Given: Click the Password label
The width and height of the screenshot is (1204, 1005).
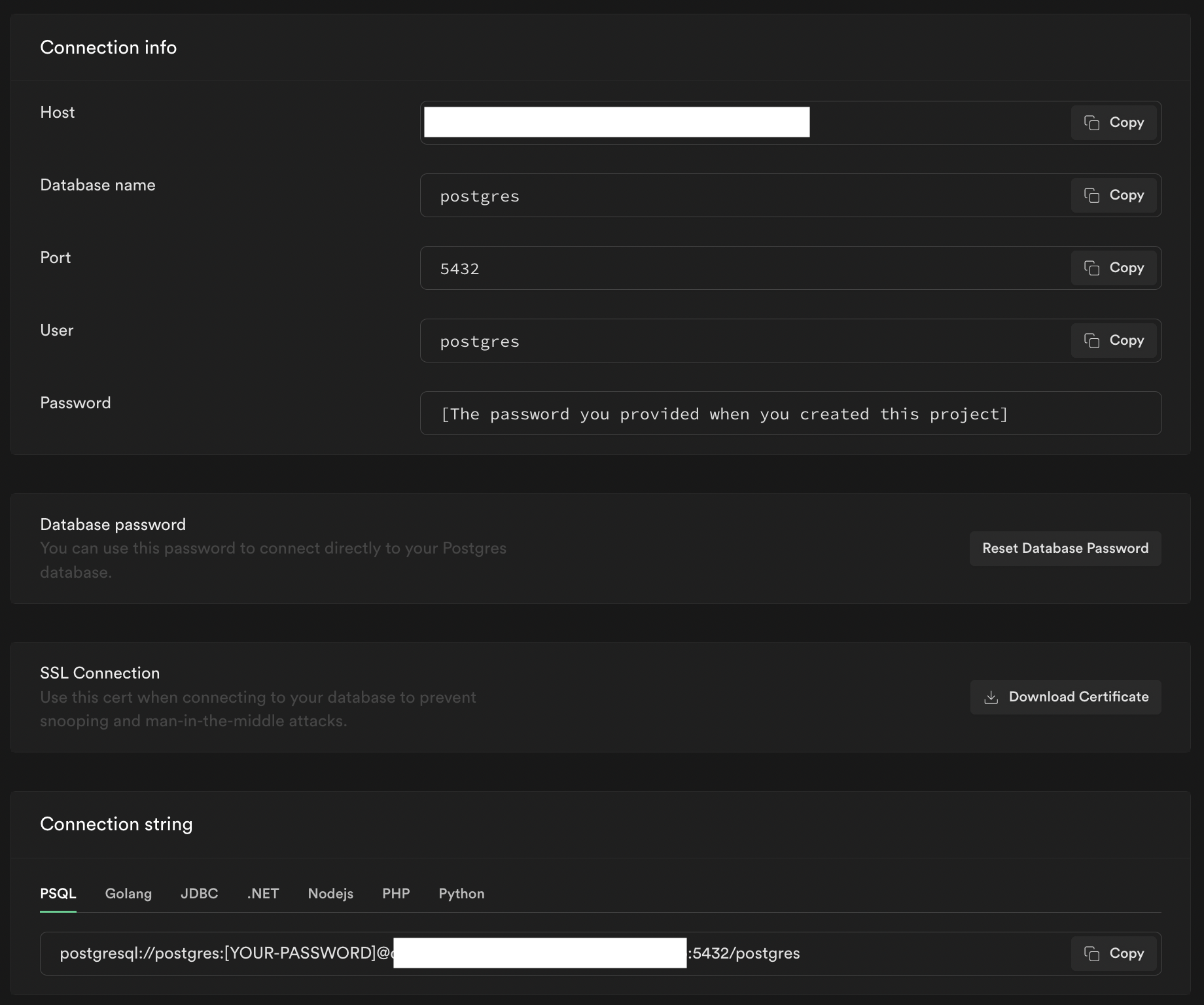Looking at the screenshot, I should coord(75,402).
